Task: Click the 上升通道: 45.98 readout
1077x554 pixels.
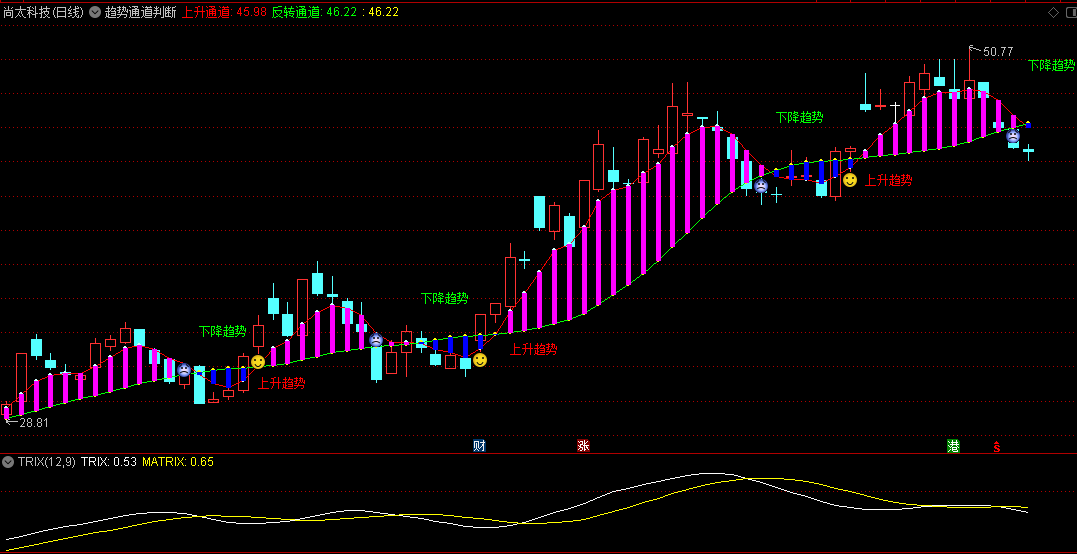Action: (224, 12)
